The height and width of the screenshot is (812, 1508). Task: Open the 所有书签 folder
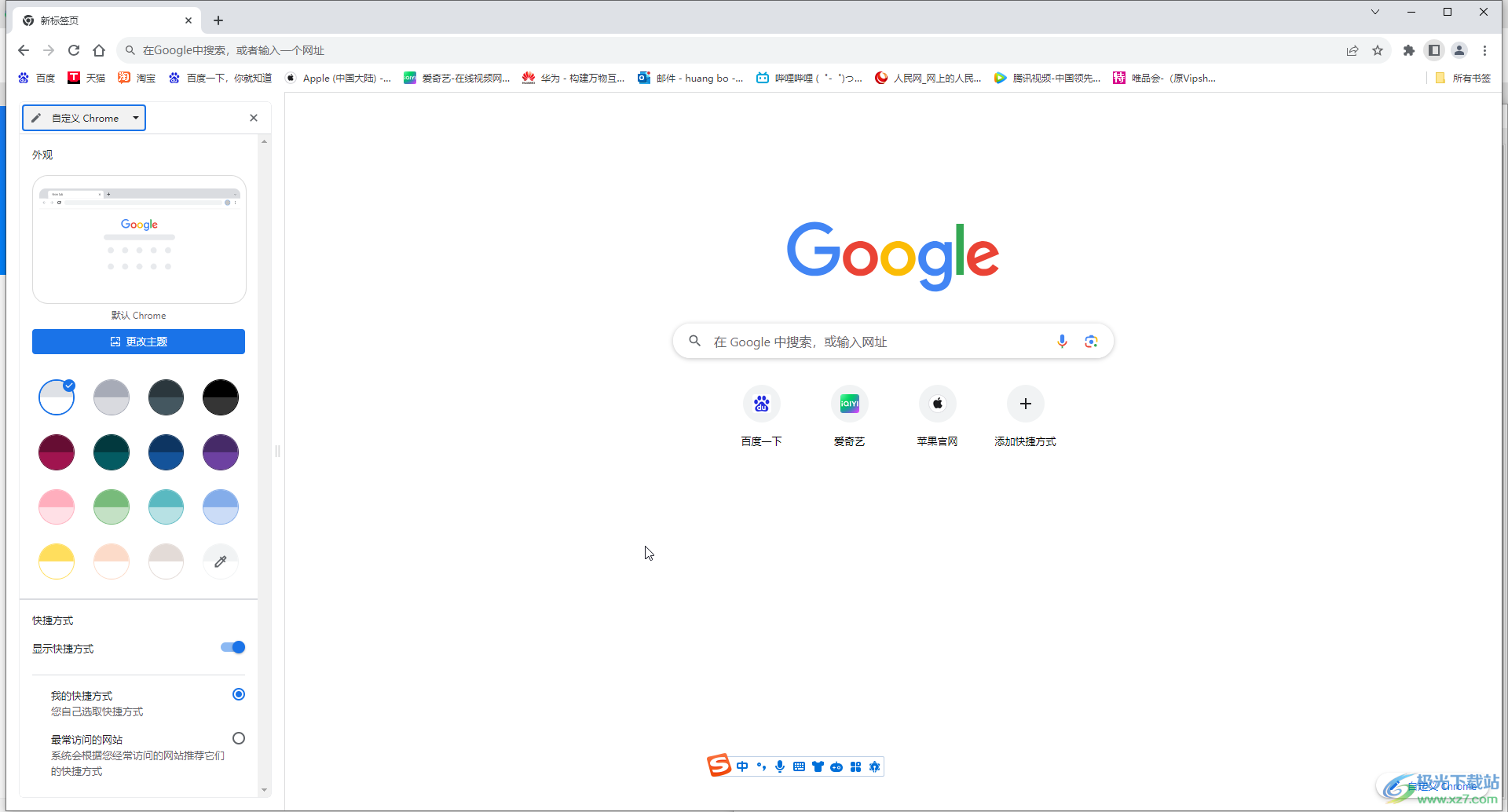tap(1462, 78)
